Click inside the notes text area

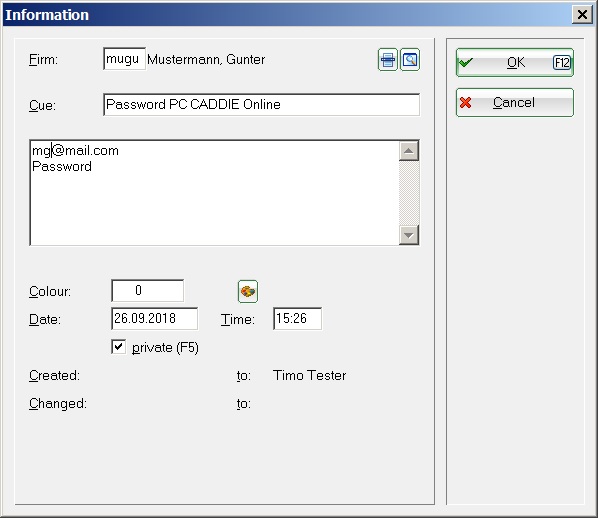[215, 193]
